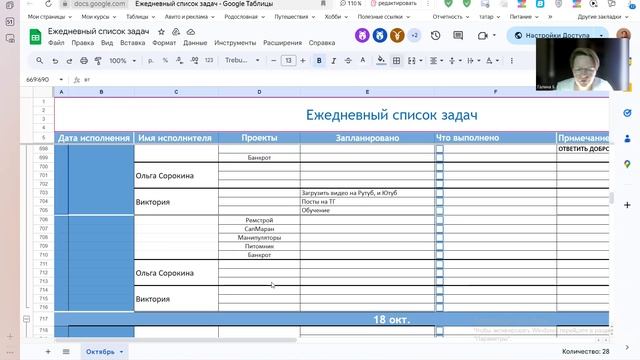The image size is (640, 360).
Task: Increase decimal places
Action: tap(194, 60)
